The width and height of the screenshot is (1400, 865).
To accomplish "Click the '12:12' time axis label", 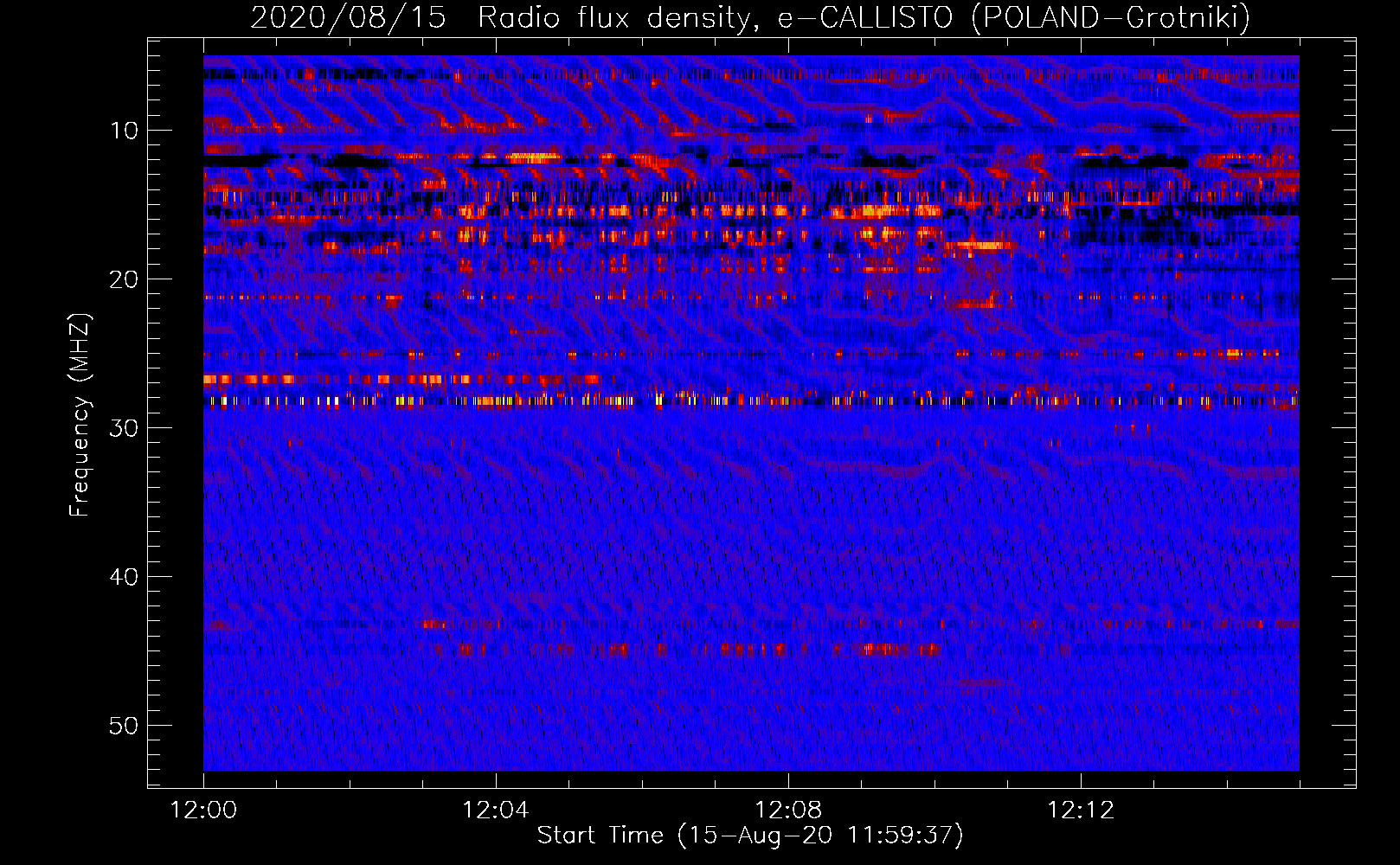I will pyautogui.click(x=1081, y=811).
